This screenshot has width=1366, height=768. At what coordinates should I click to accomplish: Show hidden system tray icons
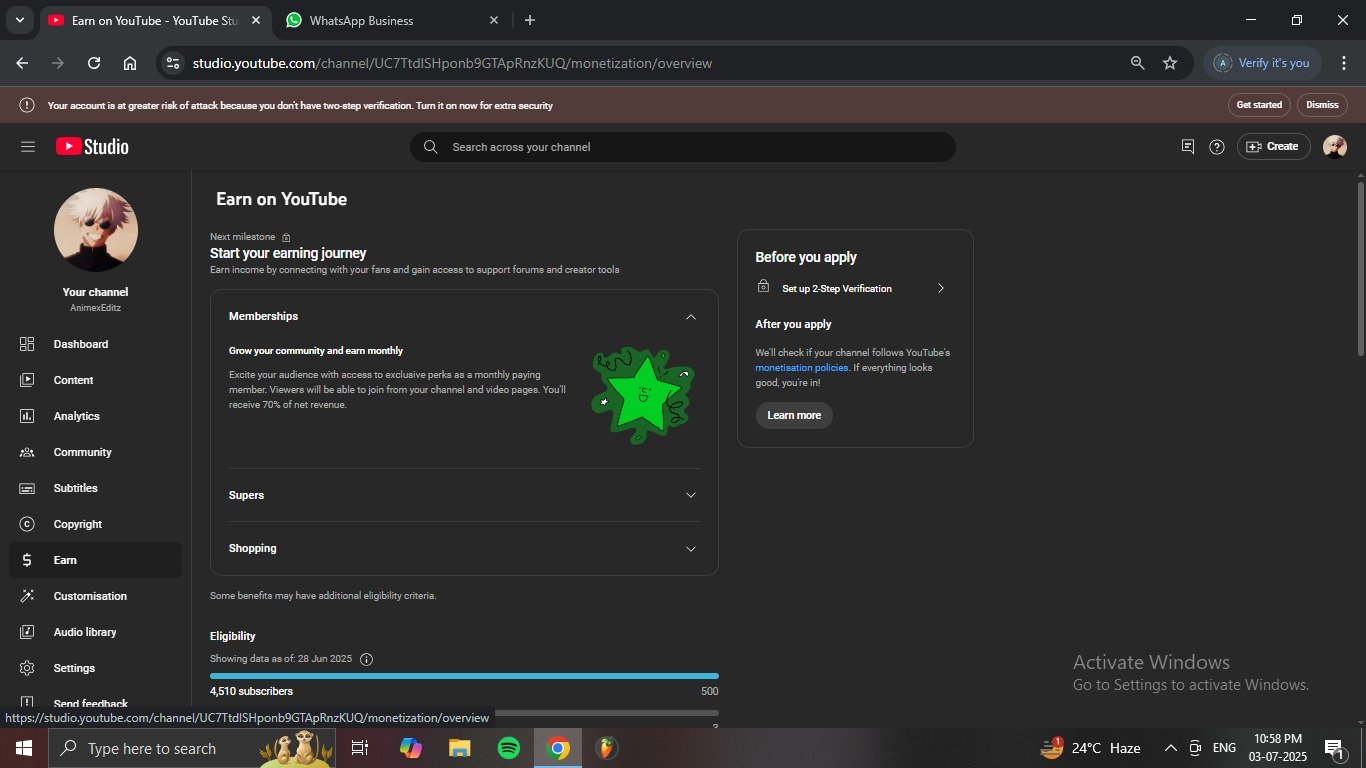click(x=1170, y=748)
